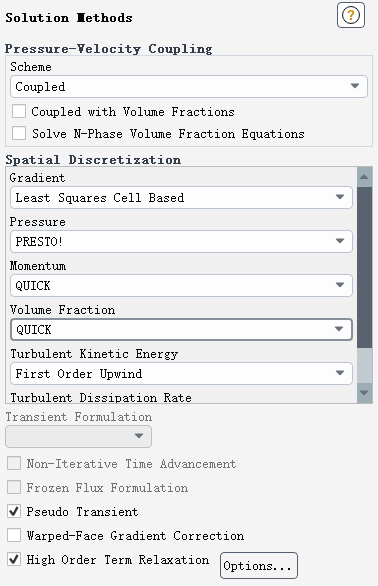Click the Transient Formulation dropdown

[79, 436]
